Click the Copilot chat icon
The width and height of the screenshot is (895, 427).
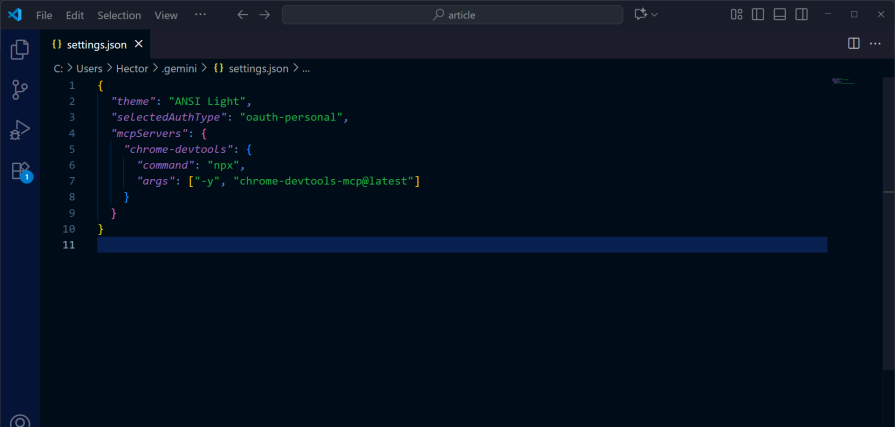click(x=641, y=15)
